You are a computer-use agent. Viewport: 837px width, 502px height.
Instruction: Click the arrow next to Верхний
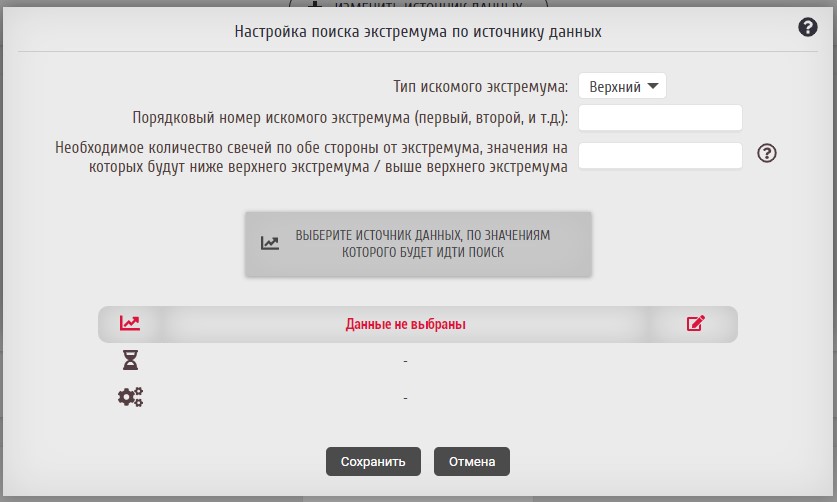point(653,86)
